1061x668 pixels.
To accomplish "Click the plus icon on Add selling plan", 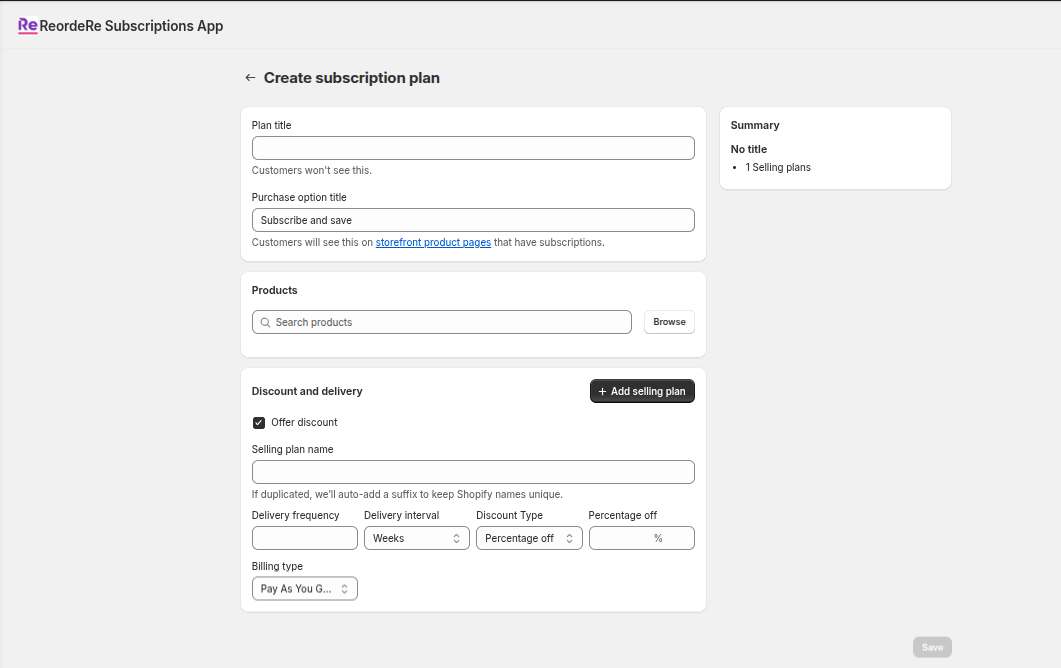I will 602,392.
